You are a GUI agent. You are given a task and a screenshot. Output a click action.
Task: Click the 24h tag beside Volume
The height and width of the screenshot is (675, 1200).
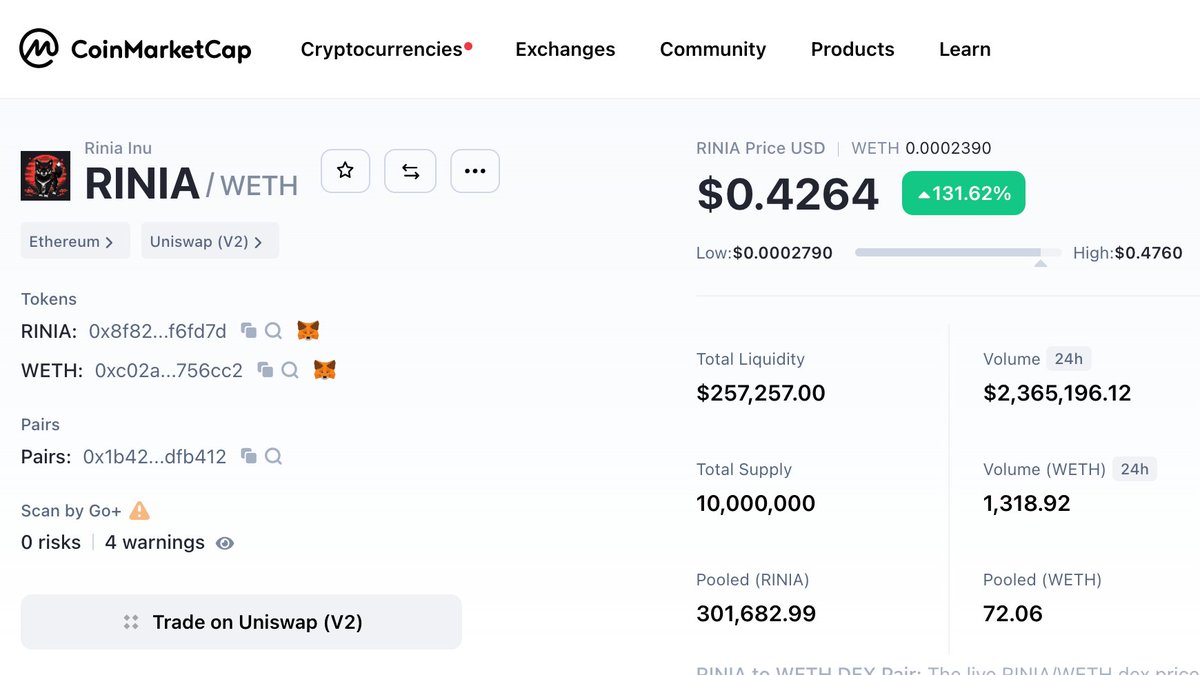pos(1069,359)
